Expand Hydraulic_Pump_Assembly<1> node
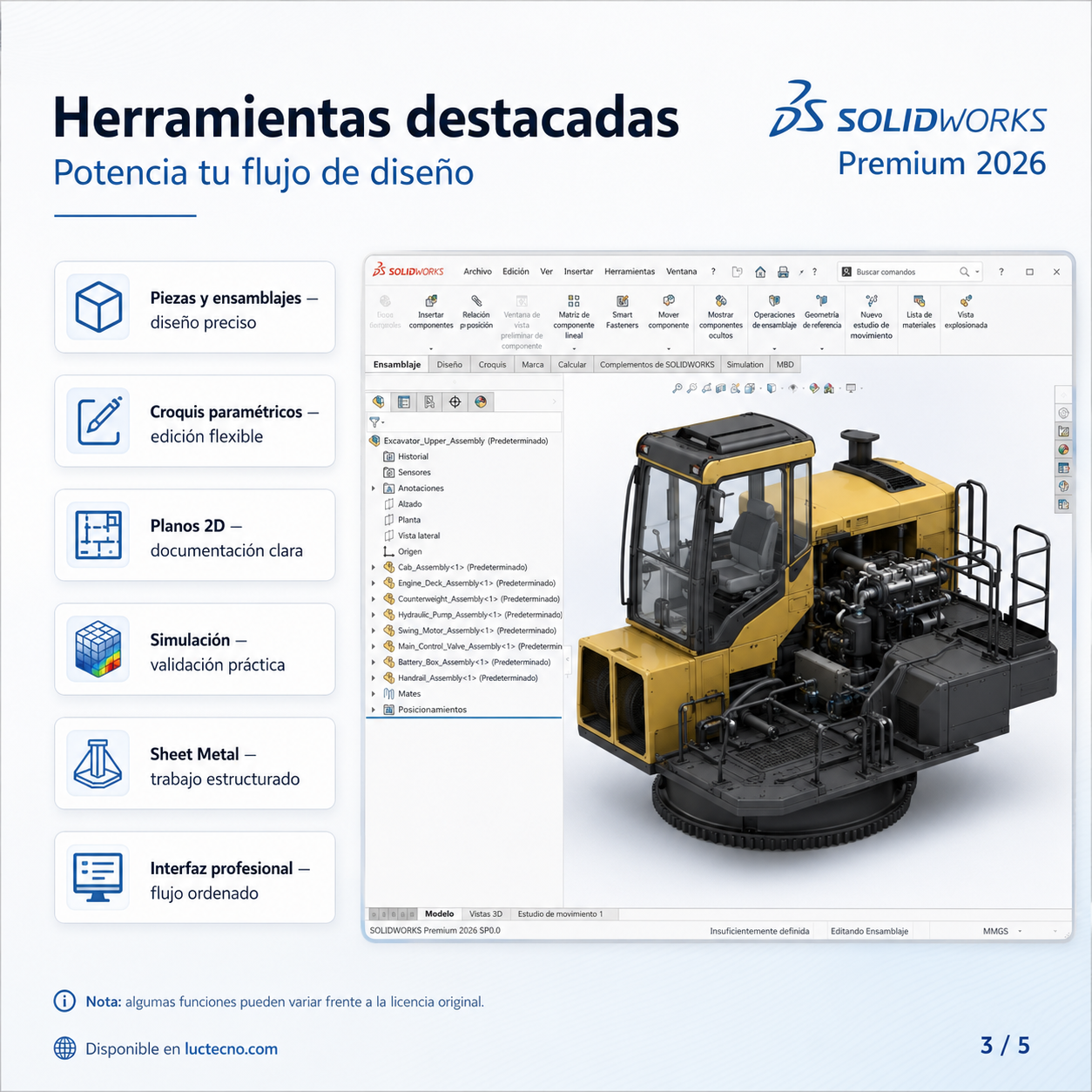The image size is (1092, 1092). (x=374, y=615)
